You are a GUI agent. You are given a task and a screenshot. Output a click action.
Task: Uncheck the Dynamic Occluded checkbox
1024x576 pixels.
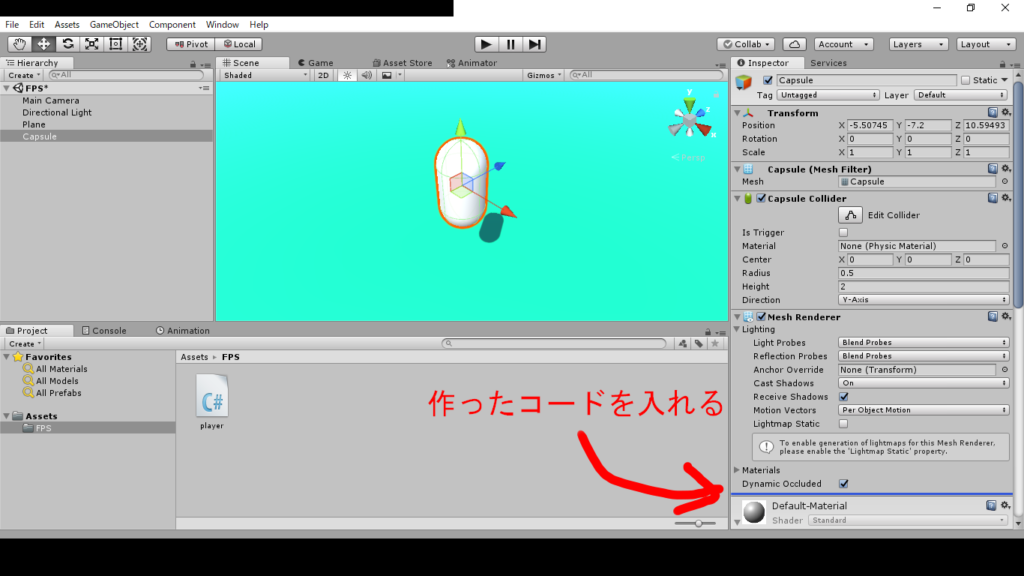pos(843,483)
